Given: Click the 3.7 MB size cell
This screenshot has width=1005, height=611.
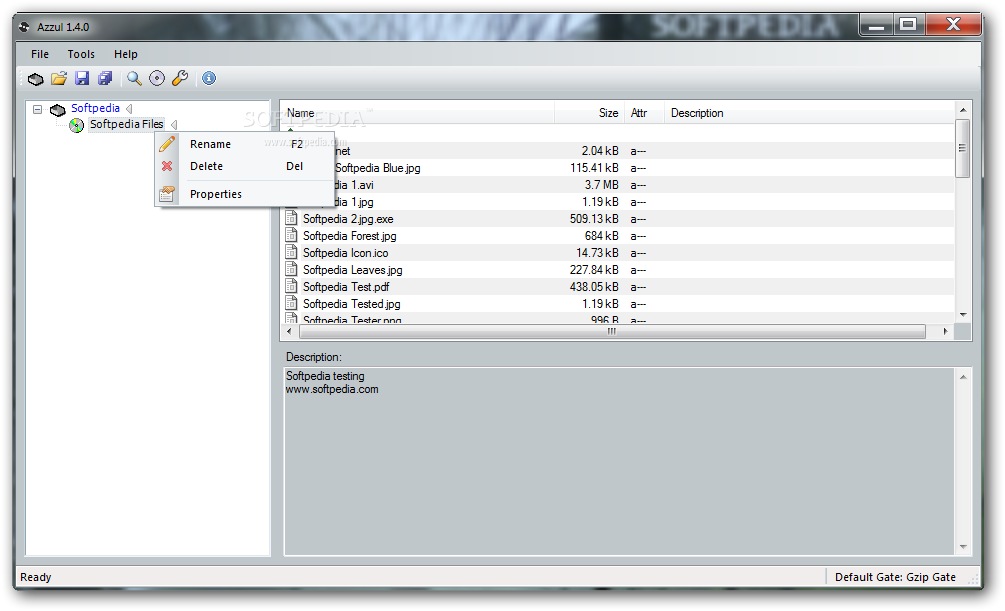Looking at the screenshot, I should coord(601,185).
